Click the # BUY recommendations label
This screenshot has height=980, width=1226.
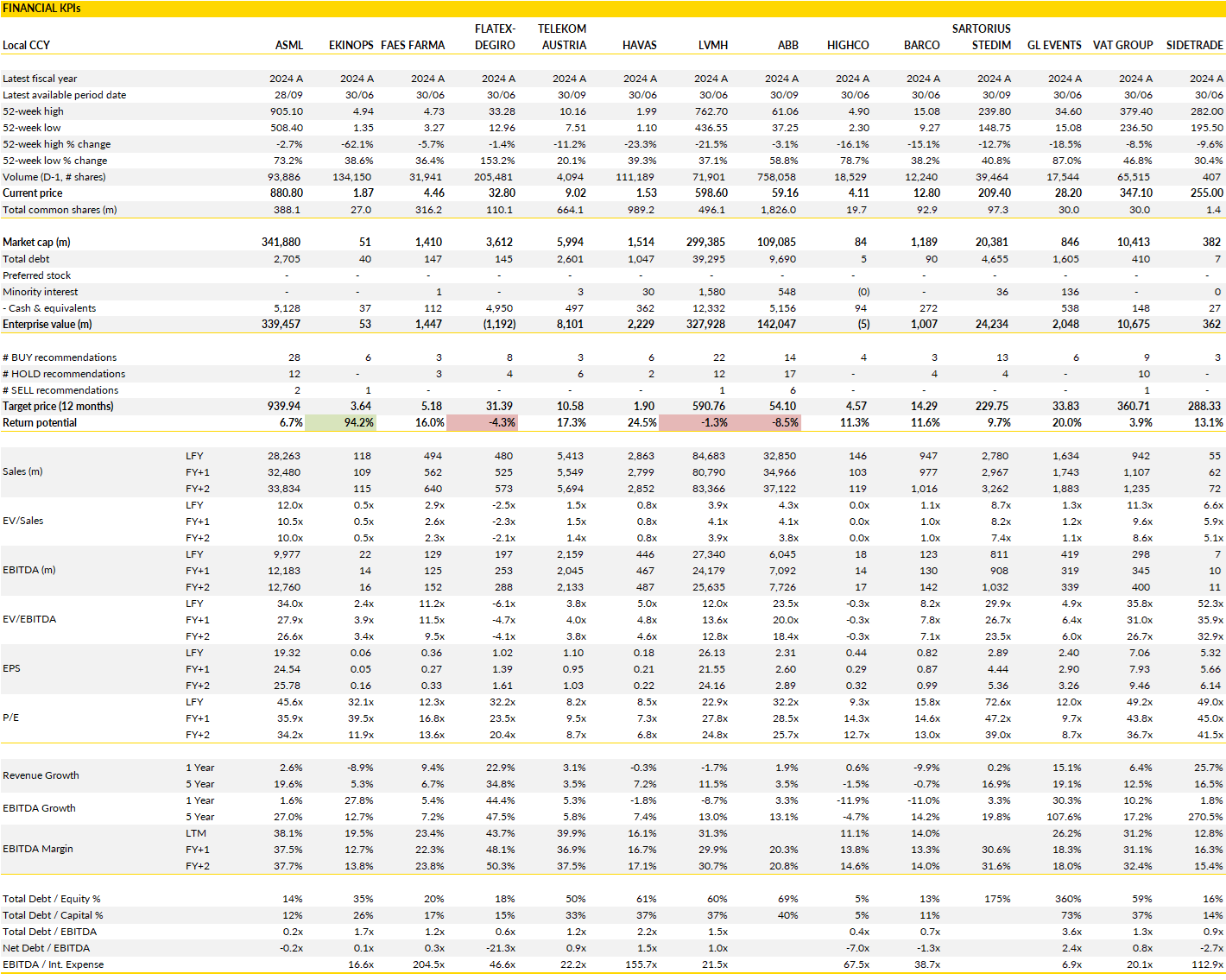[x=60, y=357]
